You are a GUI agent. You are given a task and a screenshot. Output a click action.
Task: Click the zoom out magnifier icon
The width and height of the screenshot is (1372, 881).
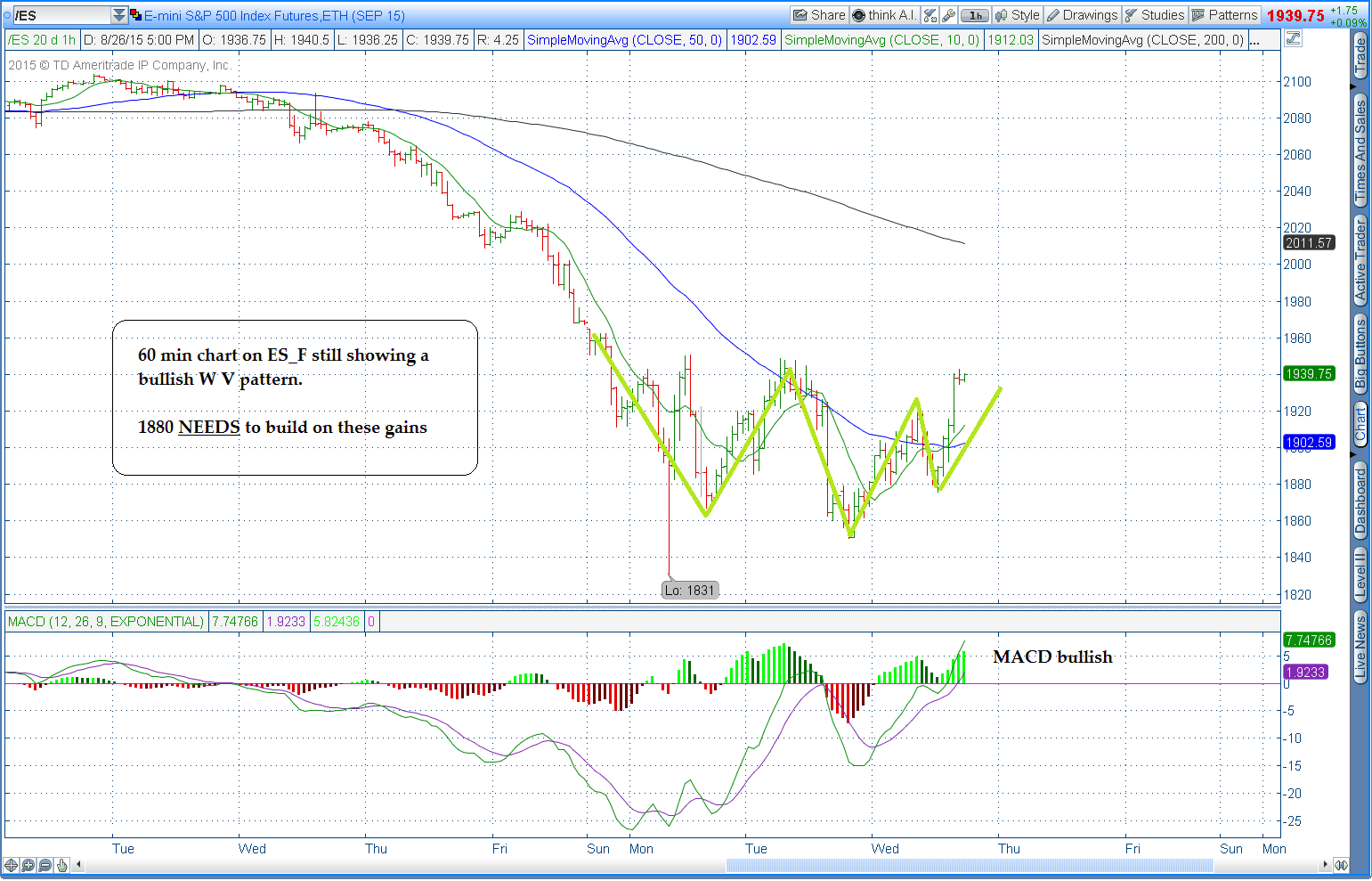pos(45,865)
